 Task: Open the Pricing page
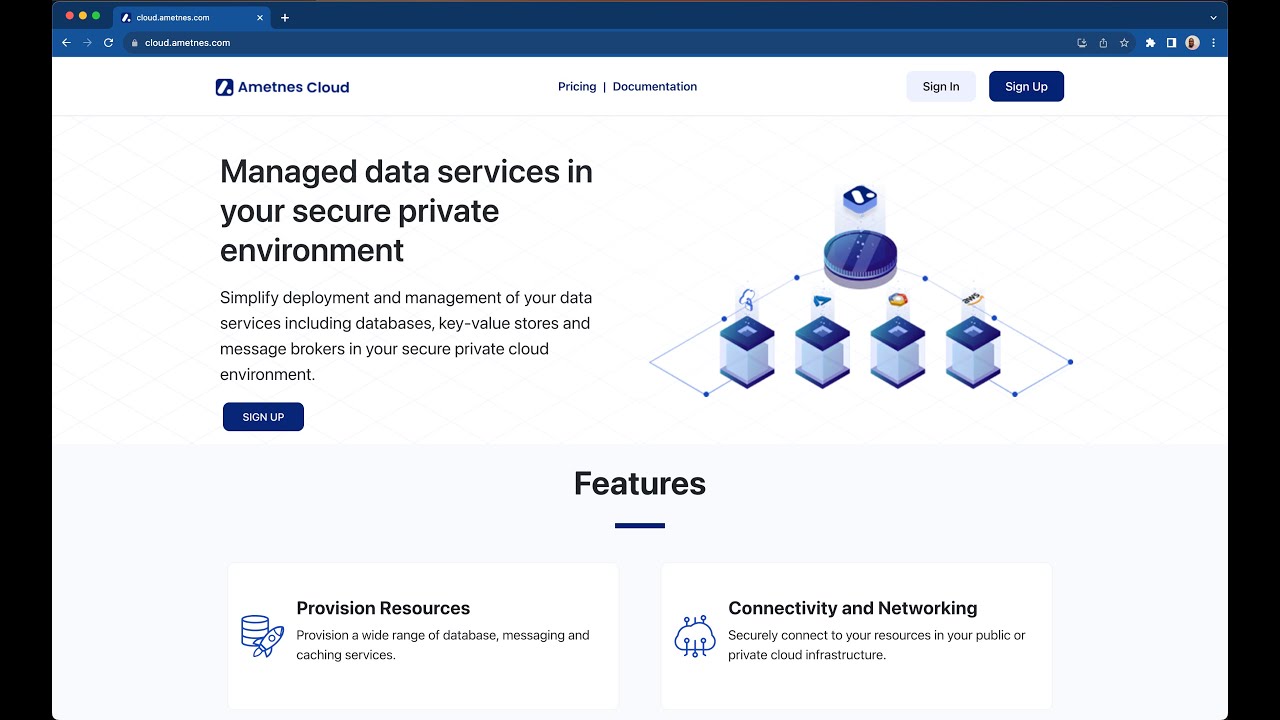click(577, 87)
